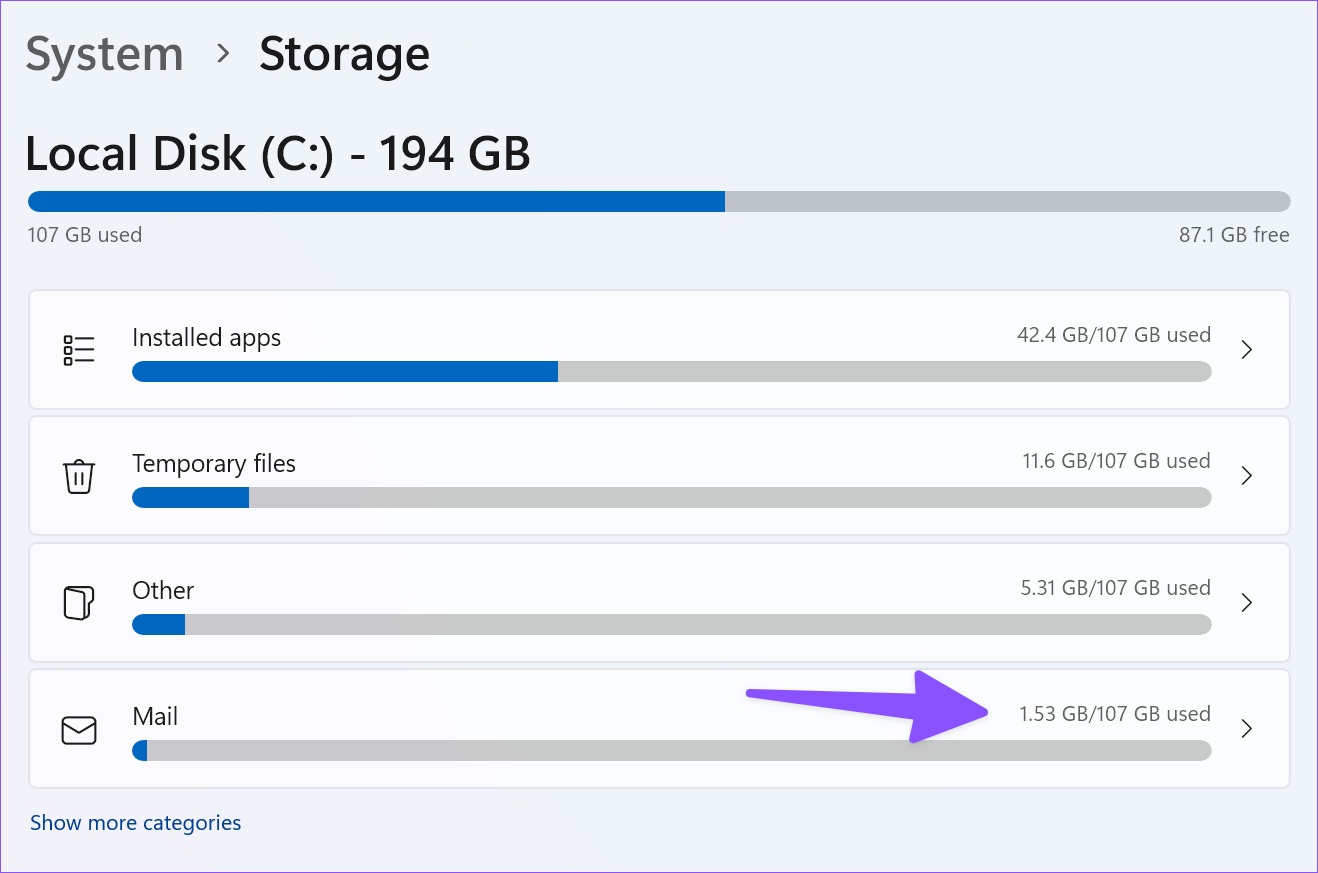Select the 1.53 GB Mail usage text
Viewport: 1318px width, 873px height.
click(1115, 714)
